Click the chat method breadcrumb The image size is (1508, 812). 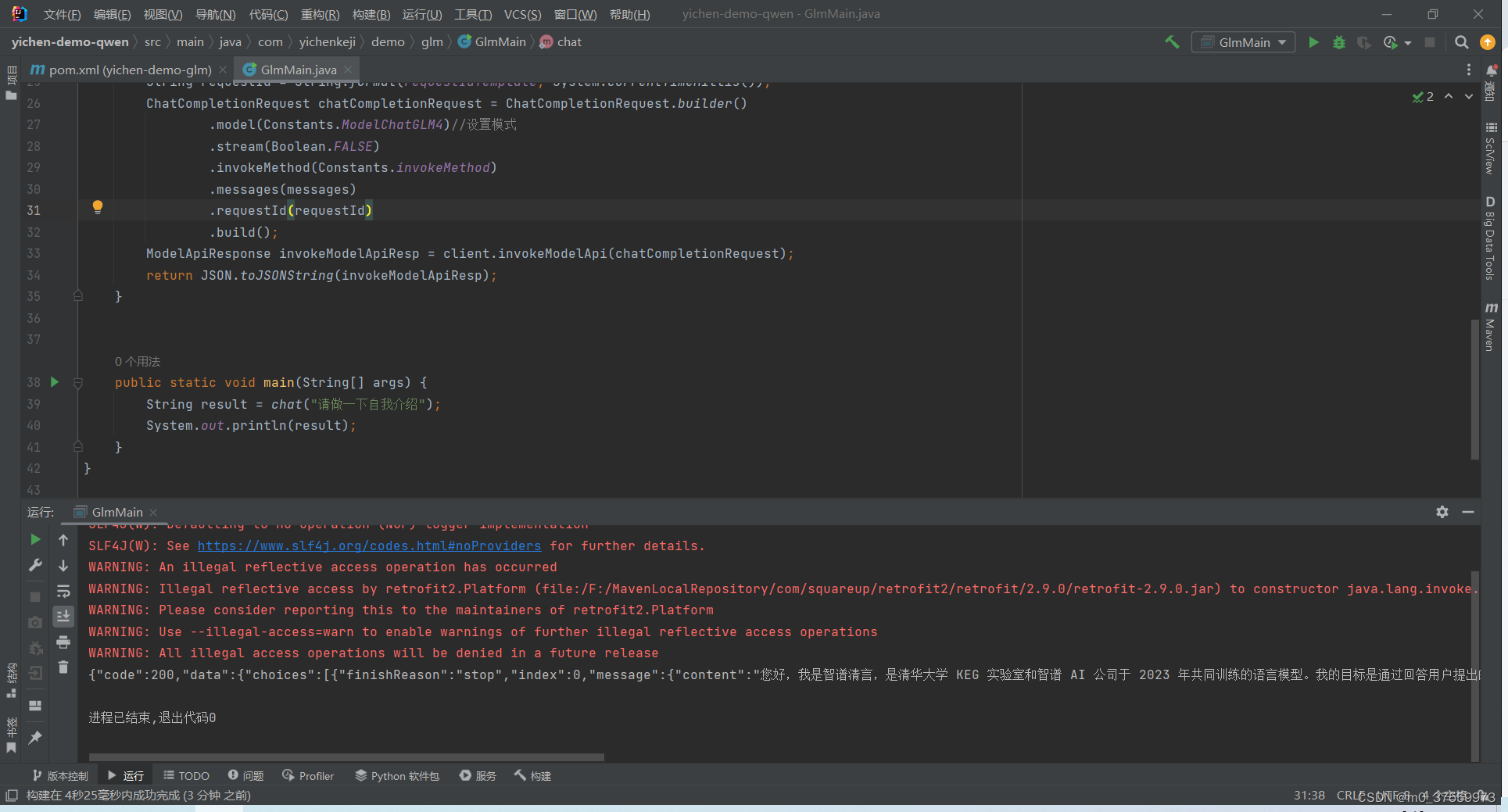561,42
